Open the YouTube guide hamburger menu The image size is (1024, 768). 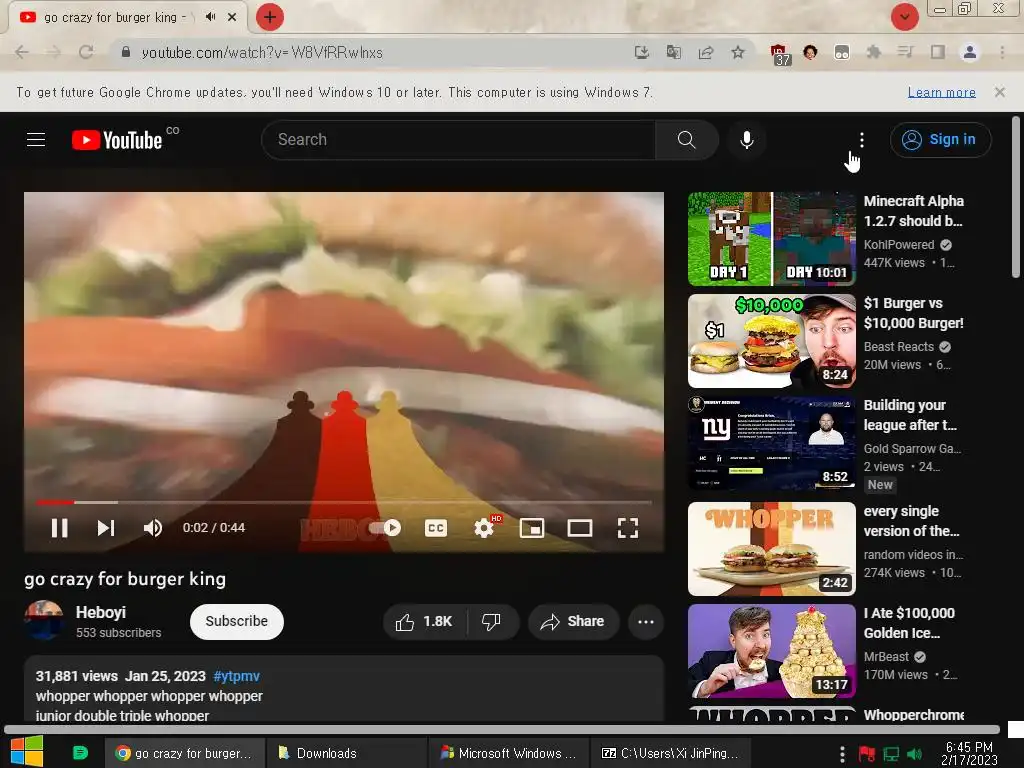pos(36,139)
